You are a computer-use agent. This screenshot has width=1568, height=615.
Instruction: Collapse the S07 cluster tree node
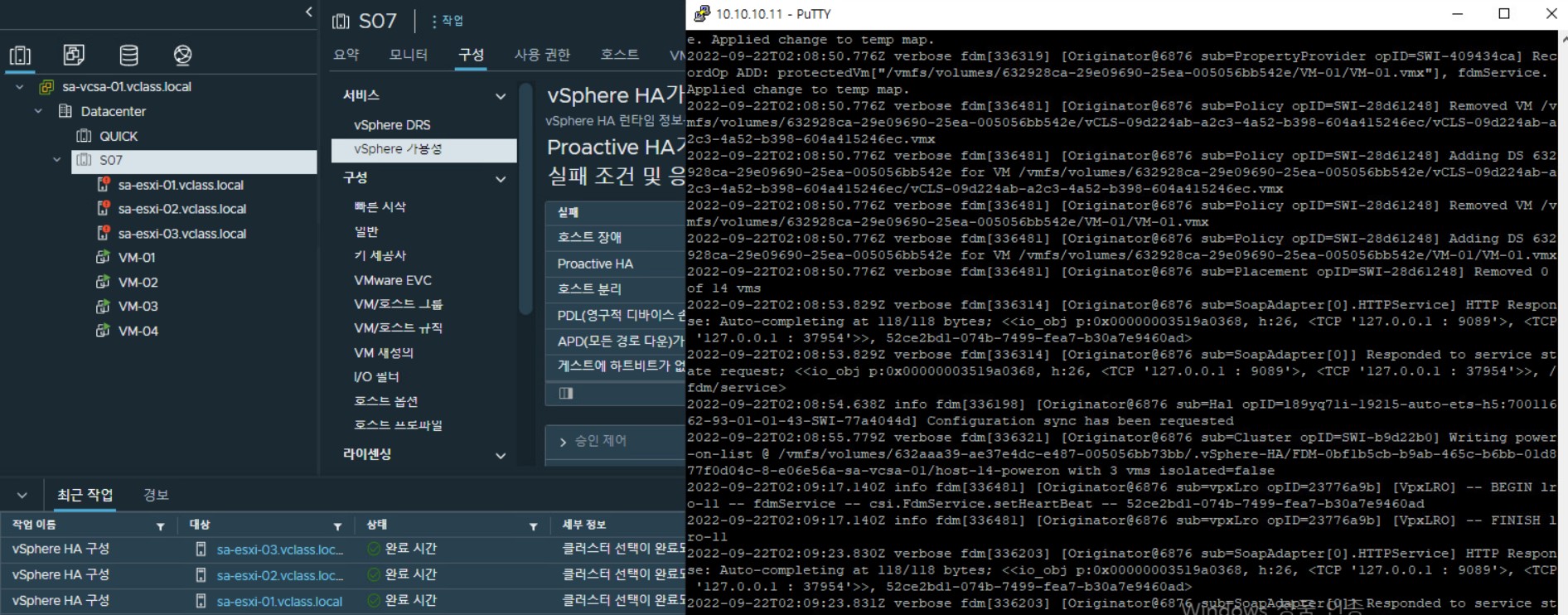coord(56,160)
